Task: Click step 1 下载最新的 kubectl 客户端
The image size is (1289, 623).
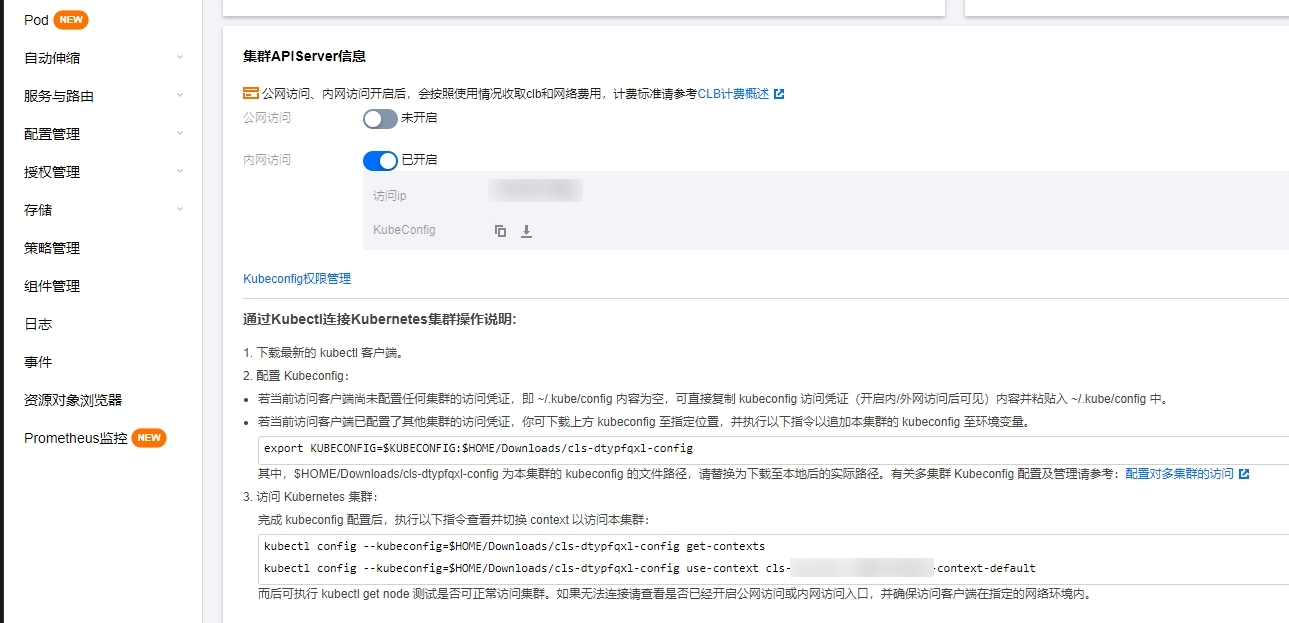Action: click(323, 353)
